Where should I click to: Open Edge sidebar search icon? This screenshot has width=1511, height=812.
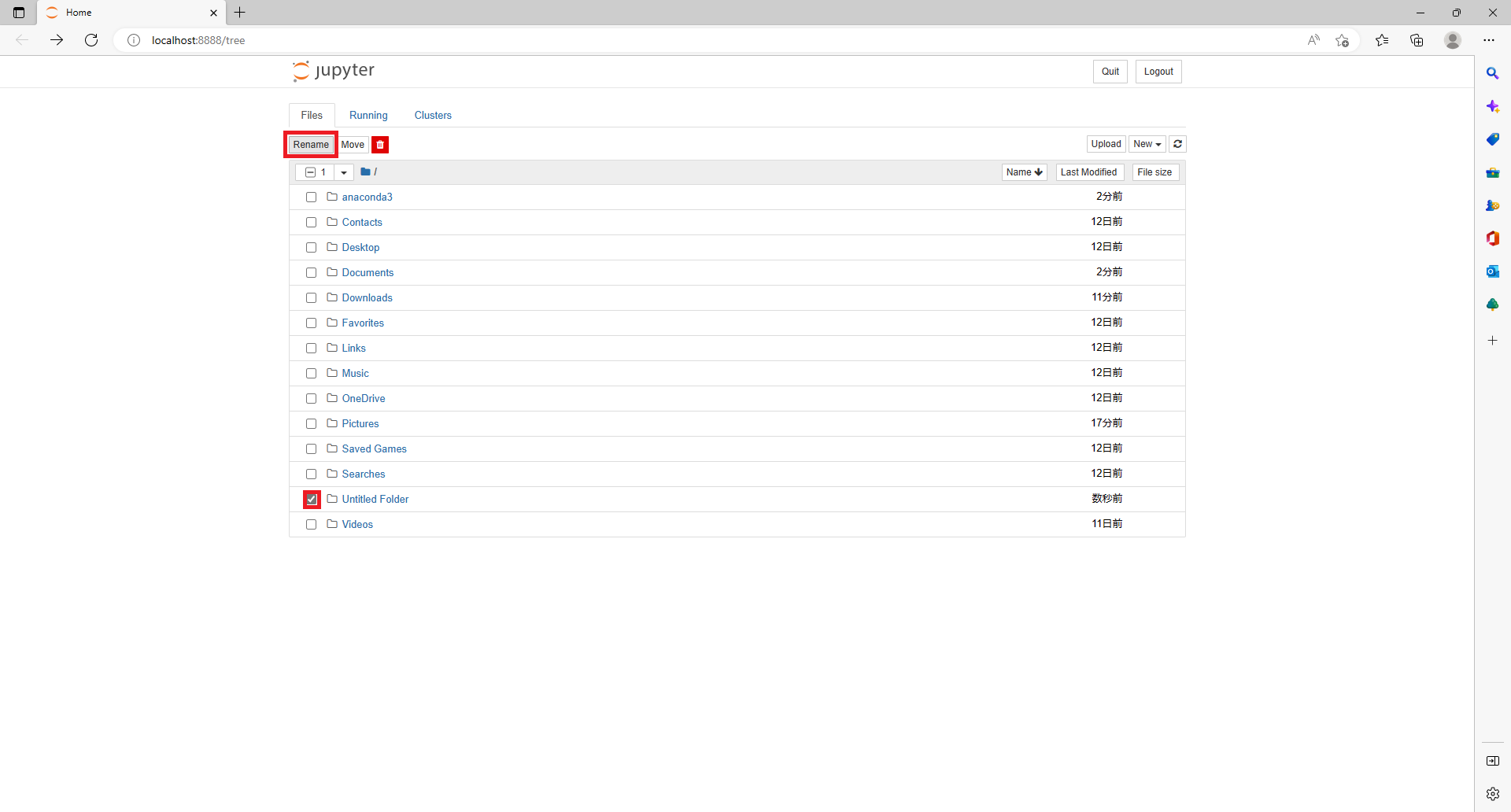pyautogui.click(x=1492, y=73)
